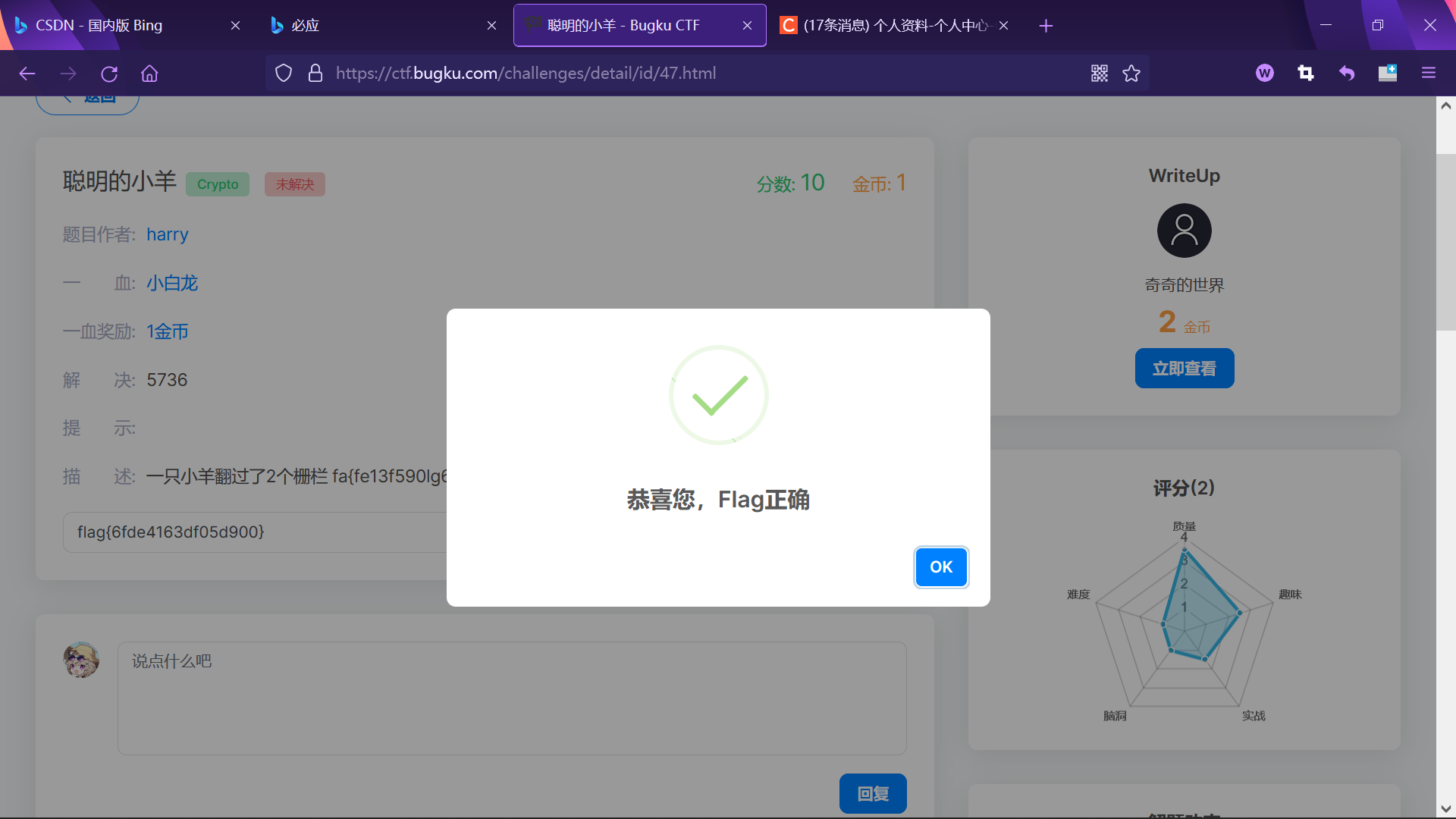The width and height of the screenshot is (1456, 819).
Task: Navigate back with the back arrow
Action: (27, 74)
